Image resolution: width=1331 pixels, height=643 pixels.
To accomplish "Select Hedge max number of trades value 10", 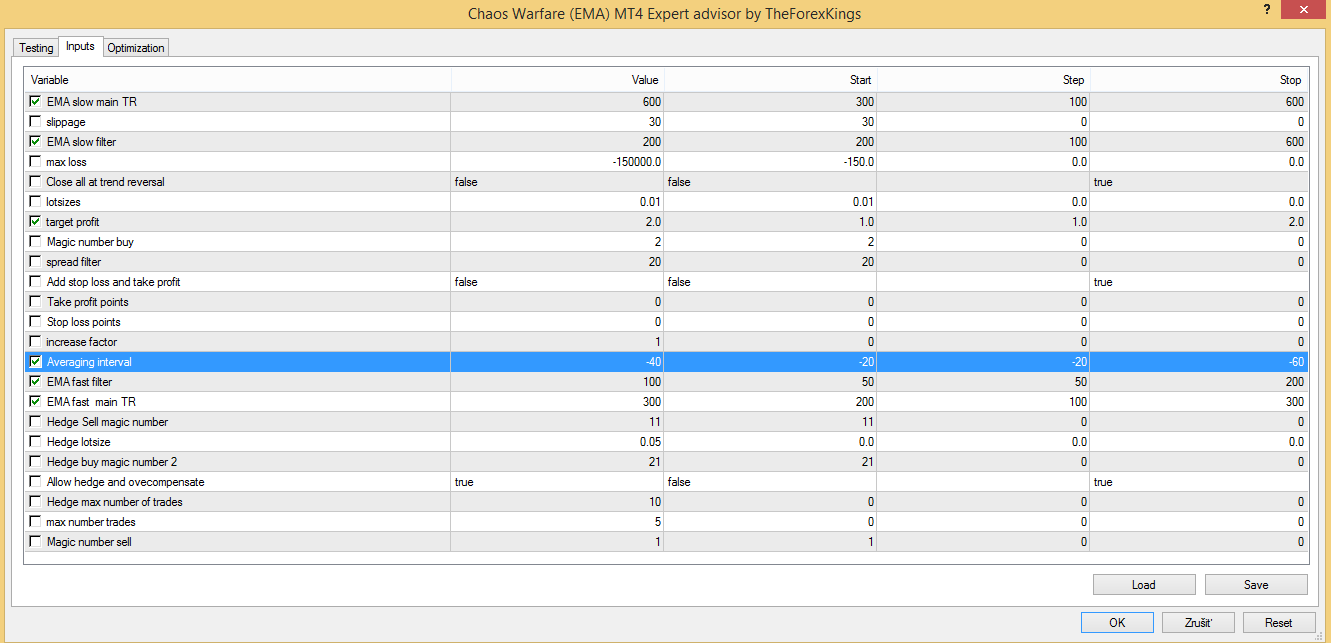I will [557, 502].
